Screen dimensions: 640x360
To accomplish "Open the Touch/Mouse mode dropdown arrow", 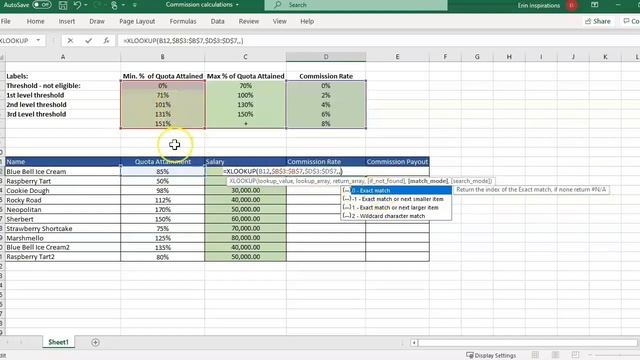I will click(123, 5).
